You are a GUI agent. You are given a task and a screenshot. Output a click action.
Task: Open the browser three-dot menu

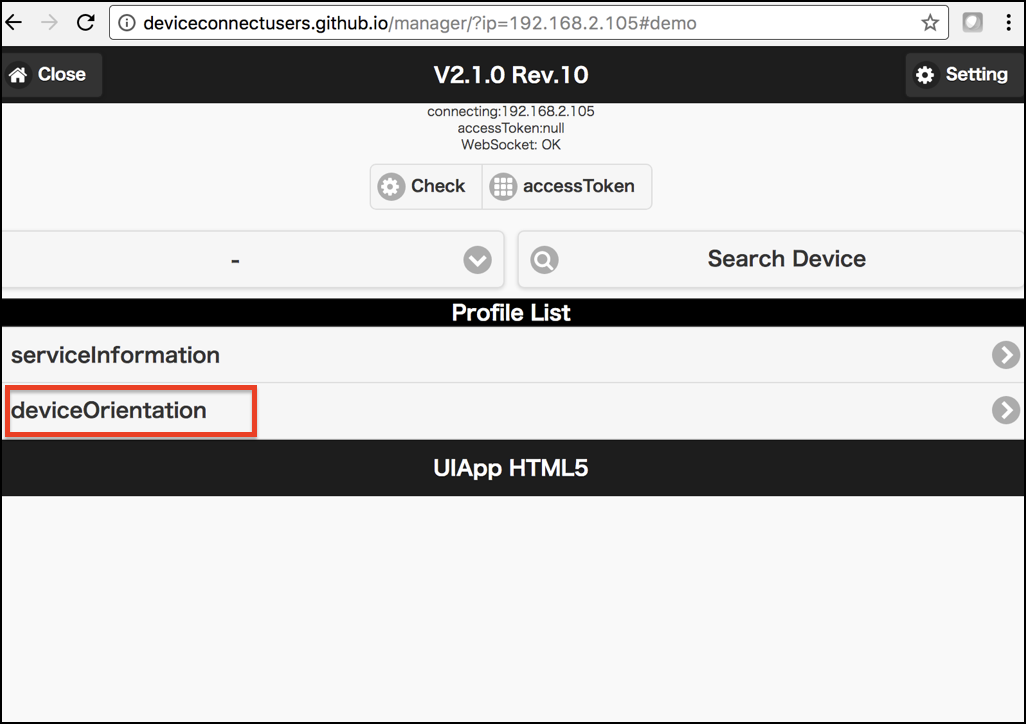click(x=1008, y=22)
